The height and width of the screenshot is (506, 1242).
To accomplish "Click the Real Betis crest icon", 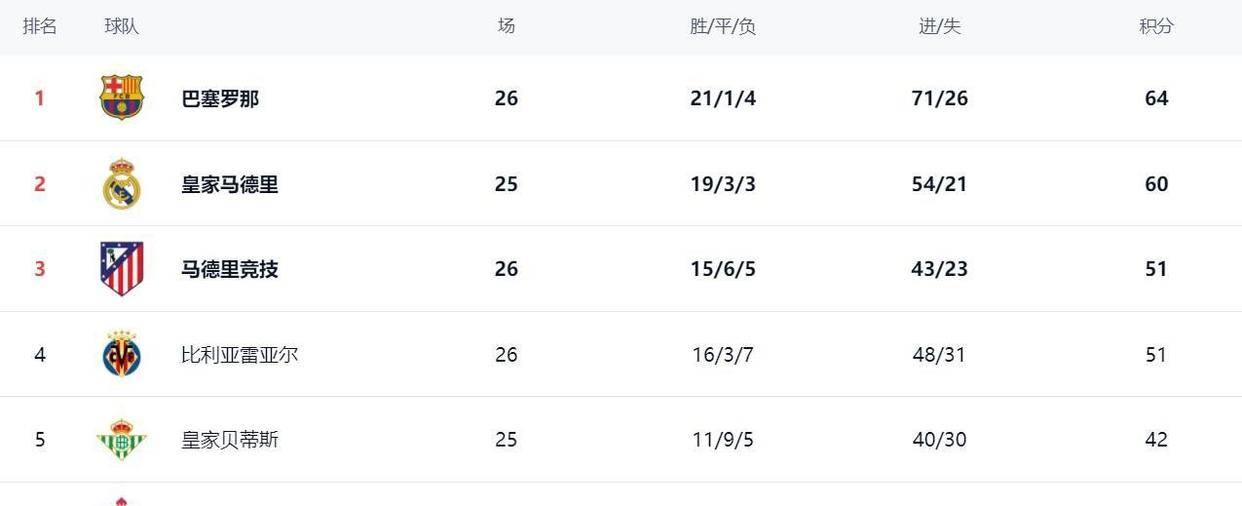I will (x=122, y=440).
